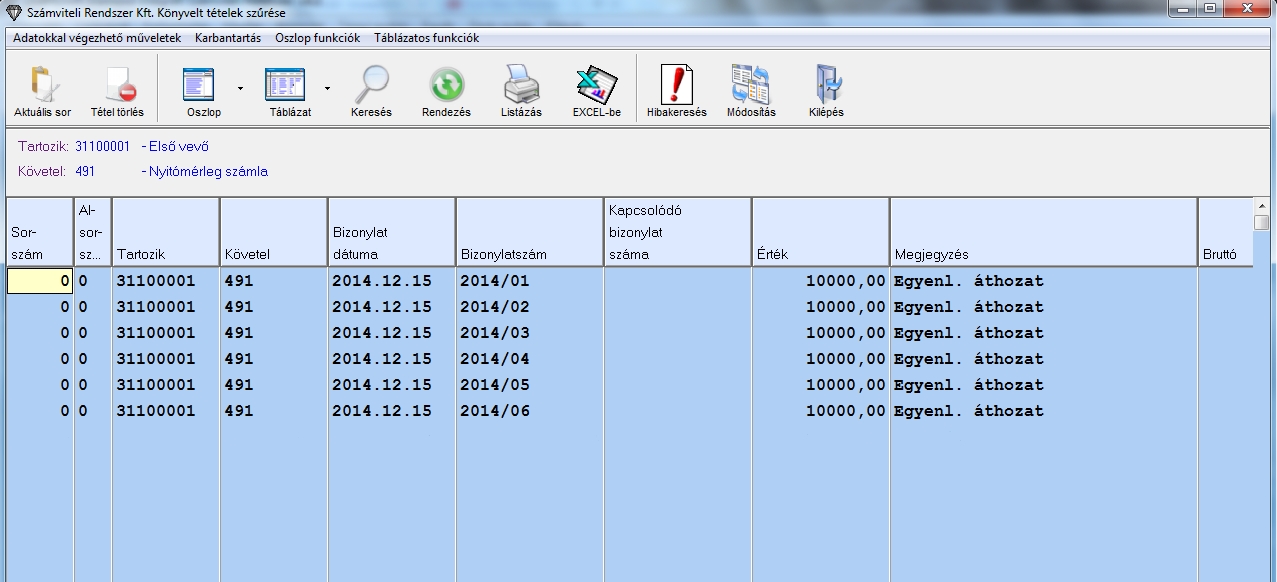Expand the Oszlop dropdown arrow

[x=240, y=88]
